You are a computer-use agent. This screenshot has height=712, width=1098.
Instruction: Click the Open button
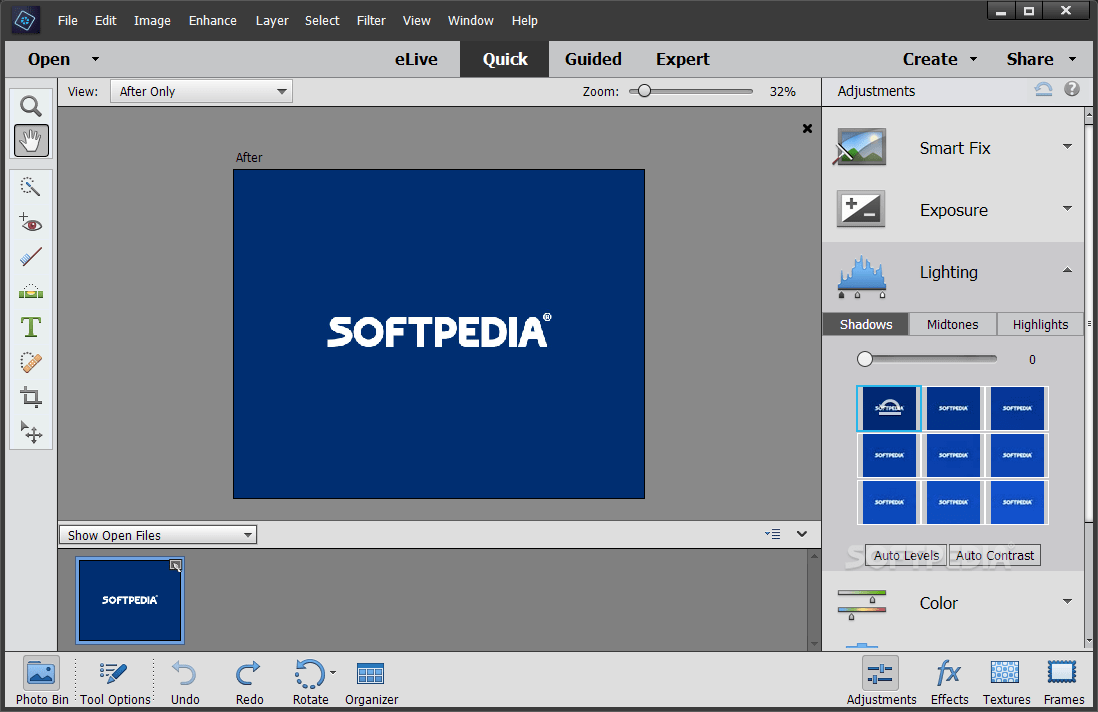tap(49, 60)
